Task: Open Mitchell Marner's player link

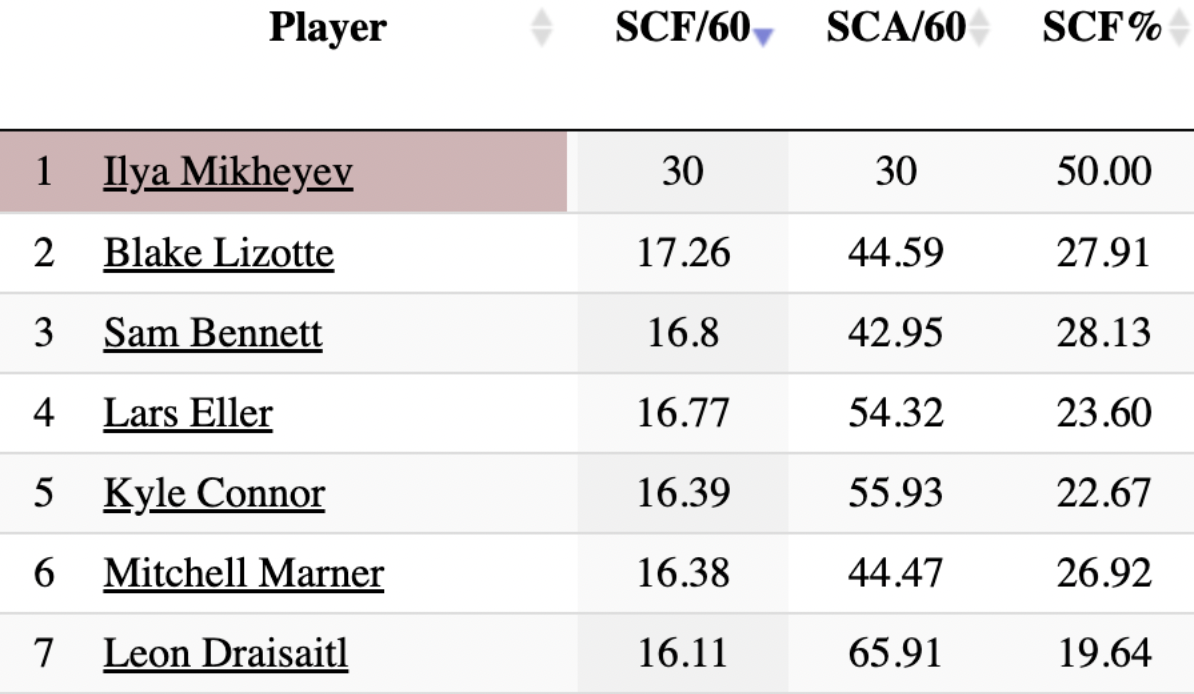Action: (x=244, y=573)
